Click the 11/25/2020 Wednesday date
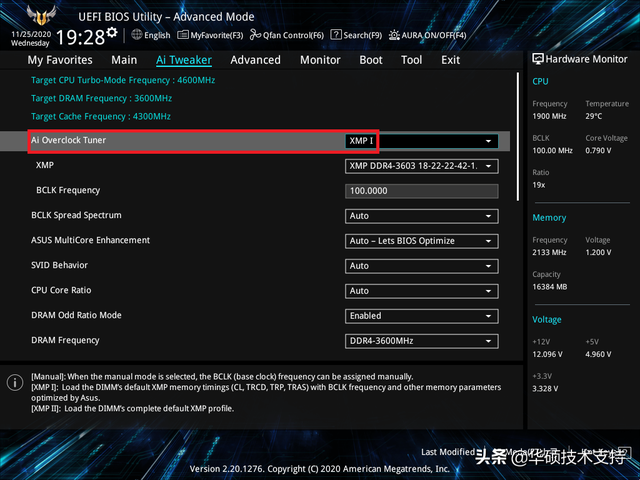 point(31,38)
